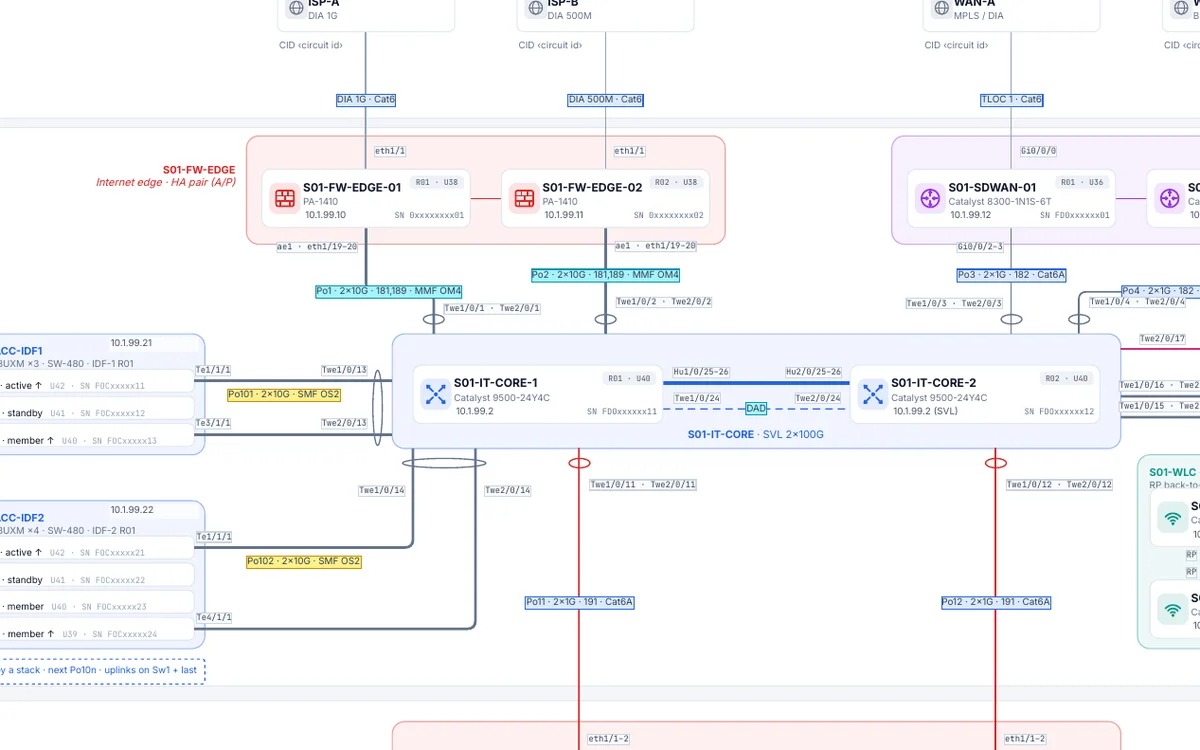Viewport: 1200px width, 750px height.
Task: Select the S01-SDWAN-01 router icon
Action: click(930, 199)
